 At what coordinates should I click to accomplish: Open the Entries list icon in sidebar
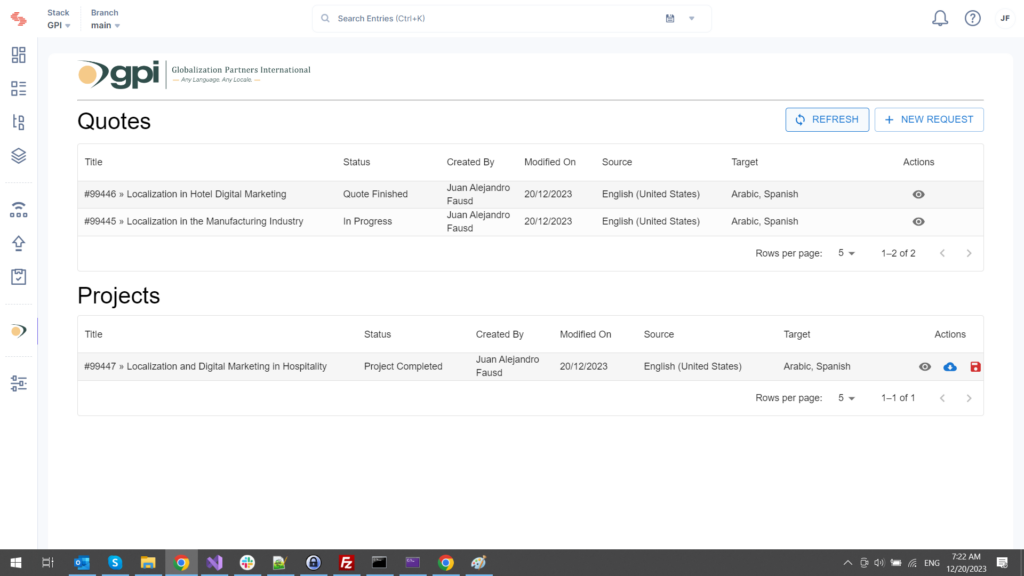point(18,88)
